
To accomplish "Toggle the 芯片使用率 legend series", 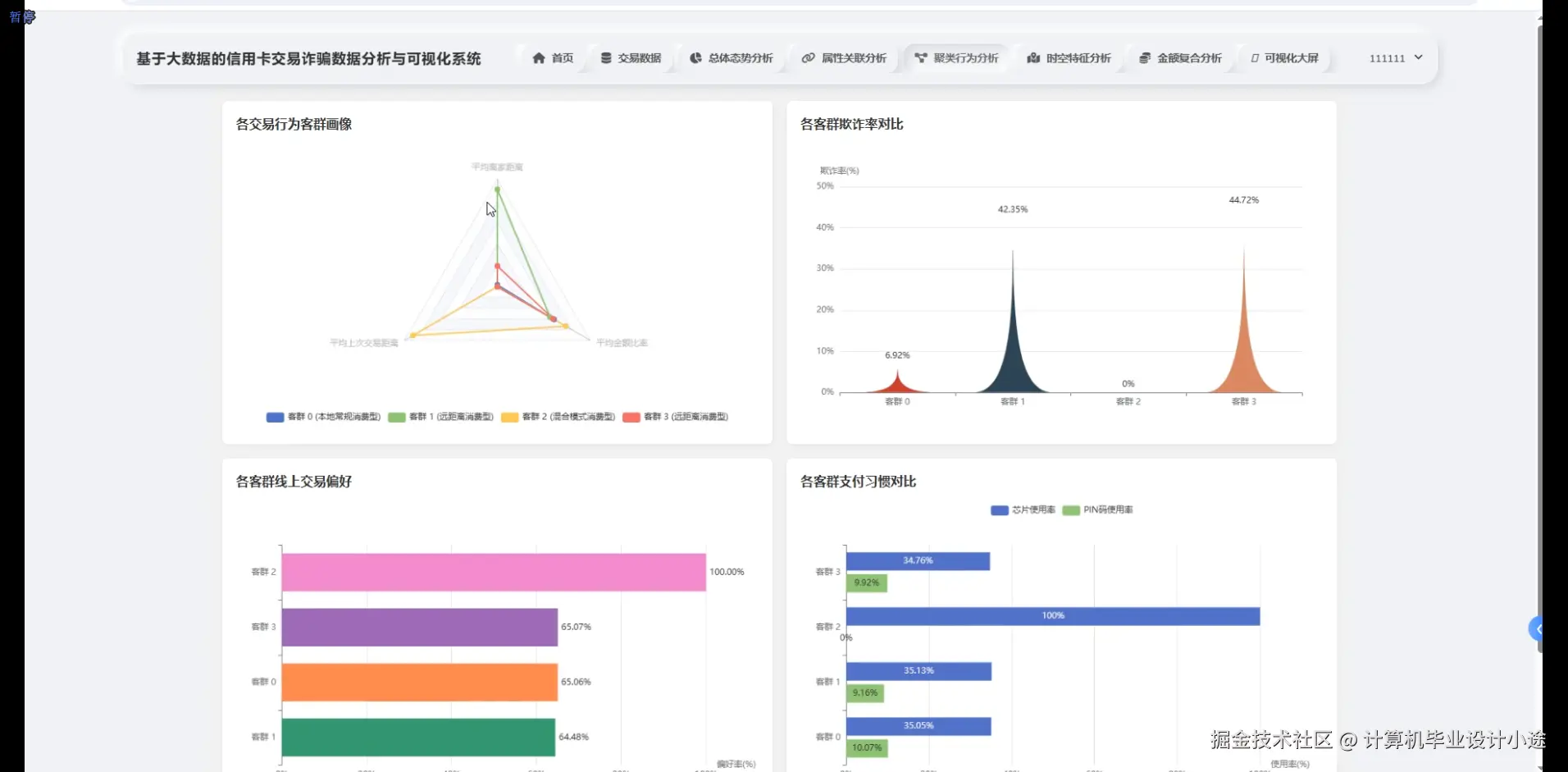I will click(x=1023, y=510).
